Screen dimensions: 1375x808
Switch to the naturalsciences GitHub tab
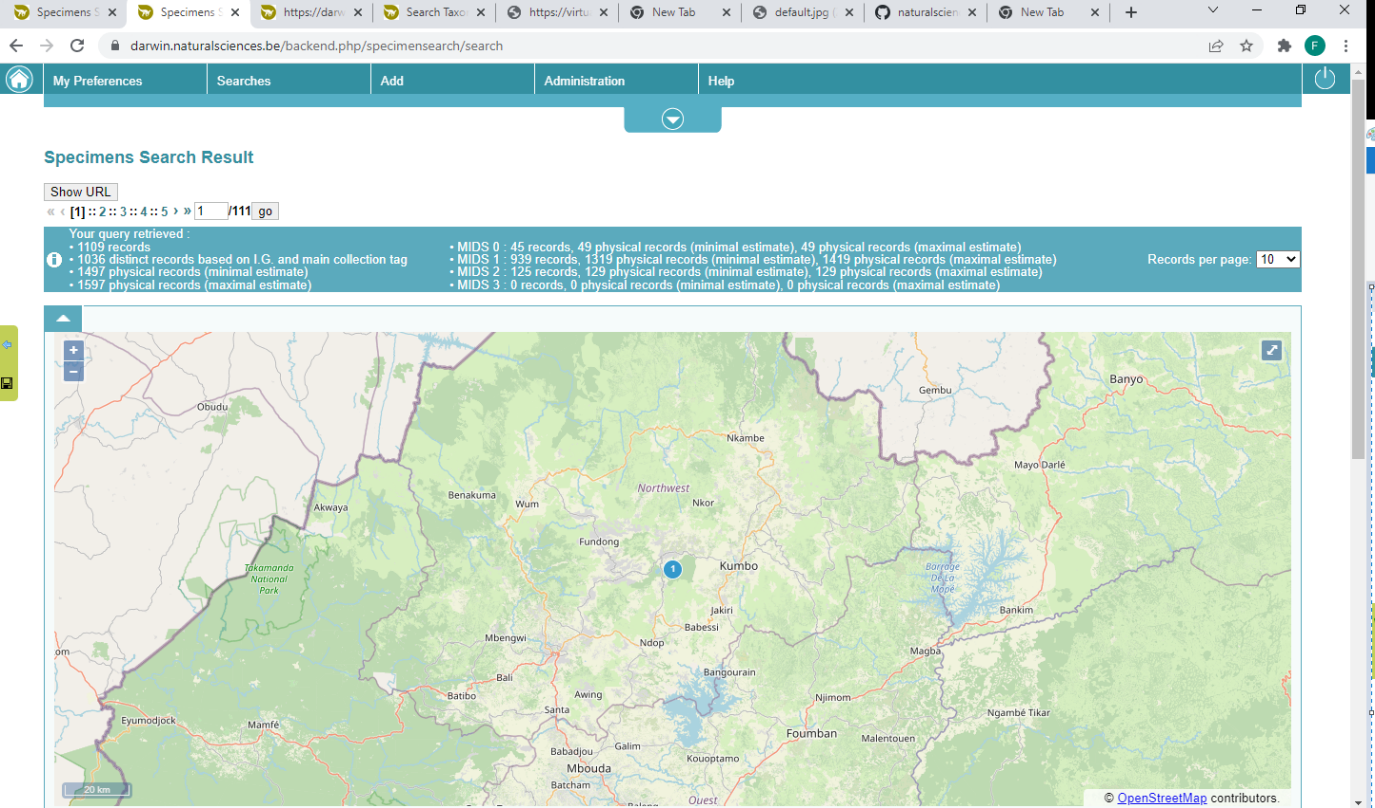click(x=924, y=13)
